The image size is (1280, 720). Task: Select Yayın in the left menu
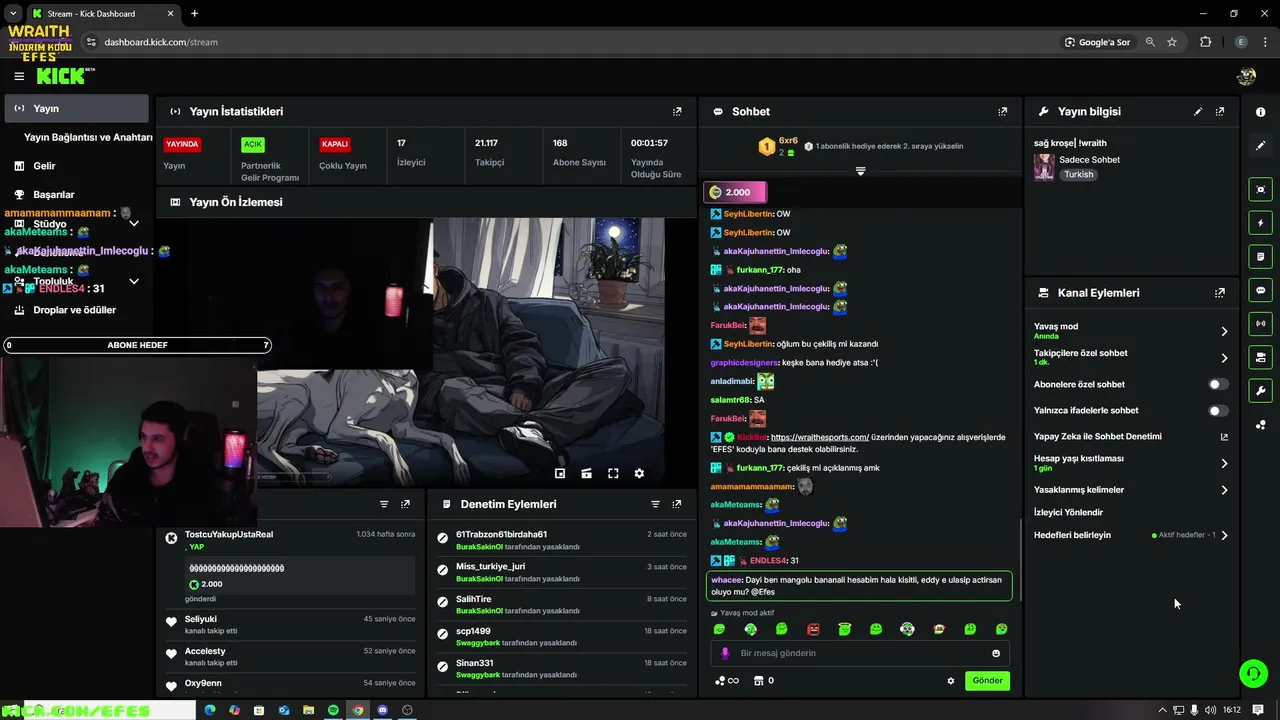76,109
